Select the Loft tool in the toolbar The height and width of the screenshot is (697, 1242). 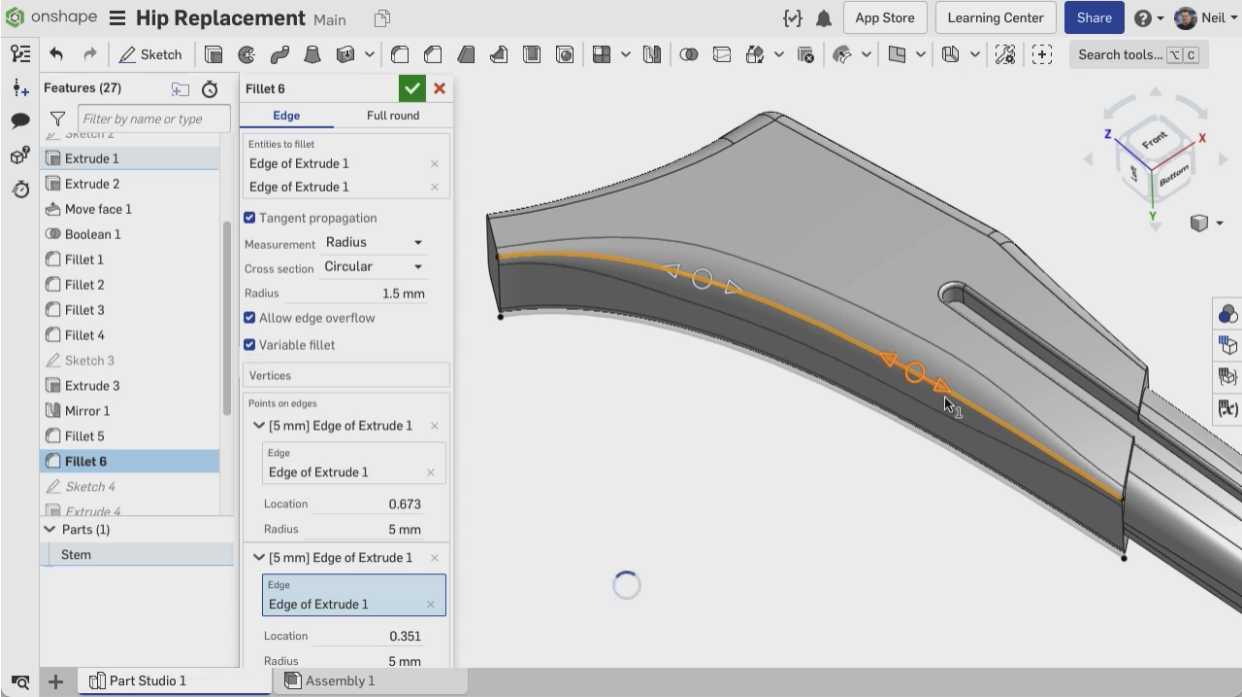313,55
